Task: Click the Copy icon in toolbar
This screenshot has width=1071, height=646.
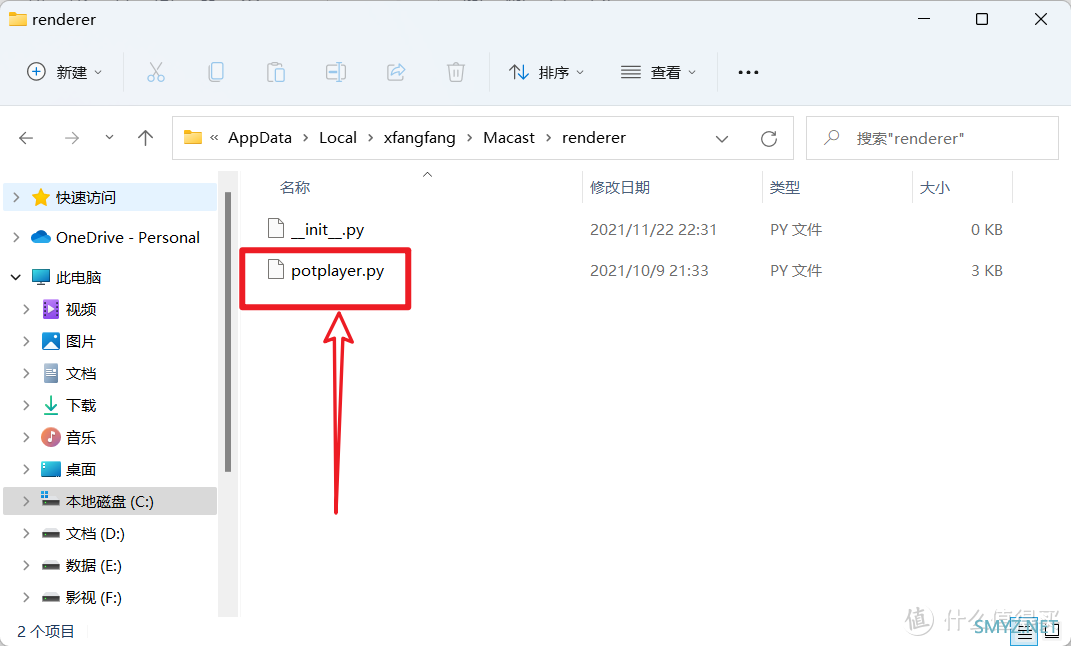Action: coord(216,72)
